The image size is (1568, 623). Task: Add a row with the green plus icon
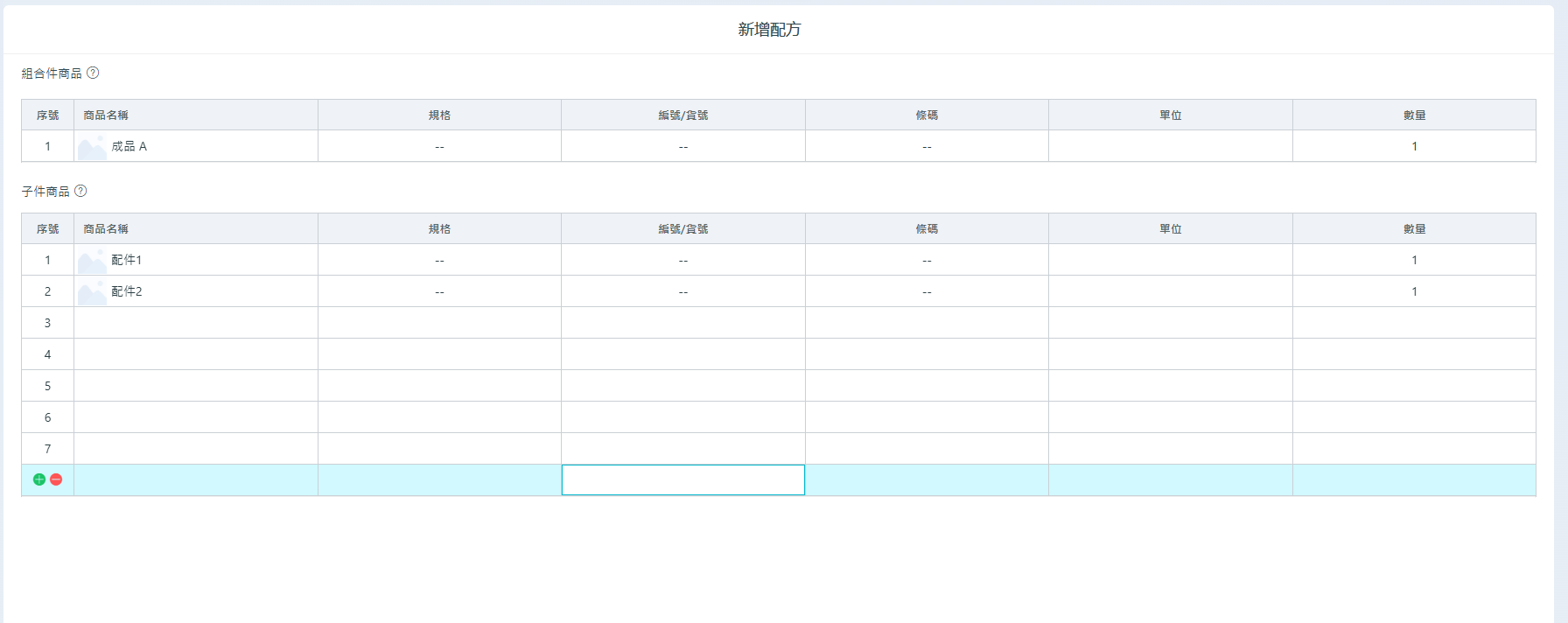(39, 479)
